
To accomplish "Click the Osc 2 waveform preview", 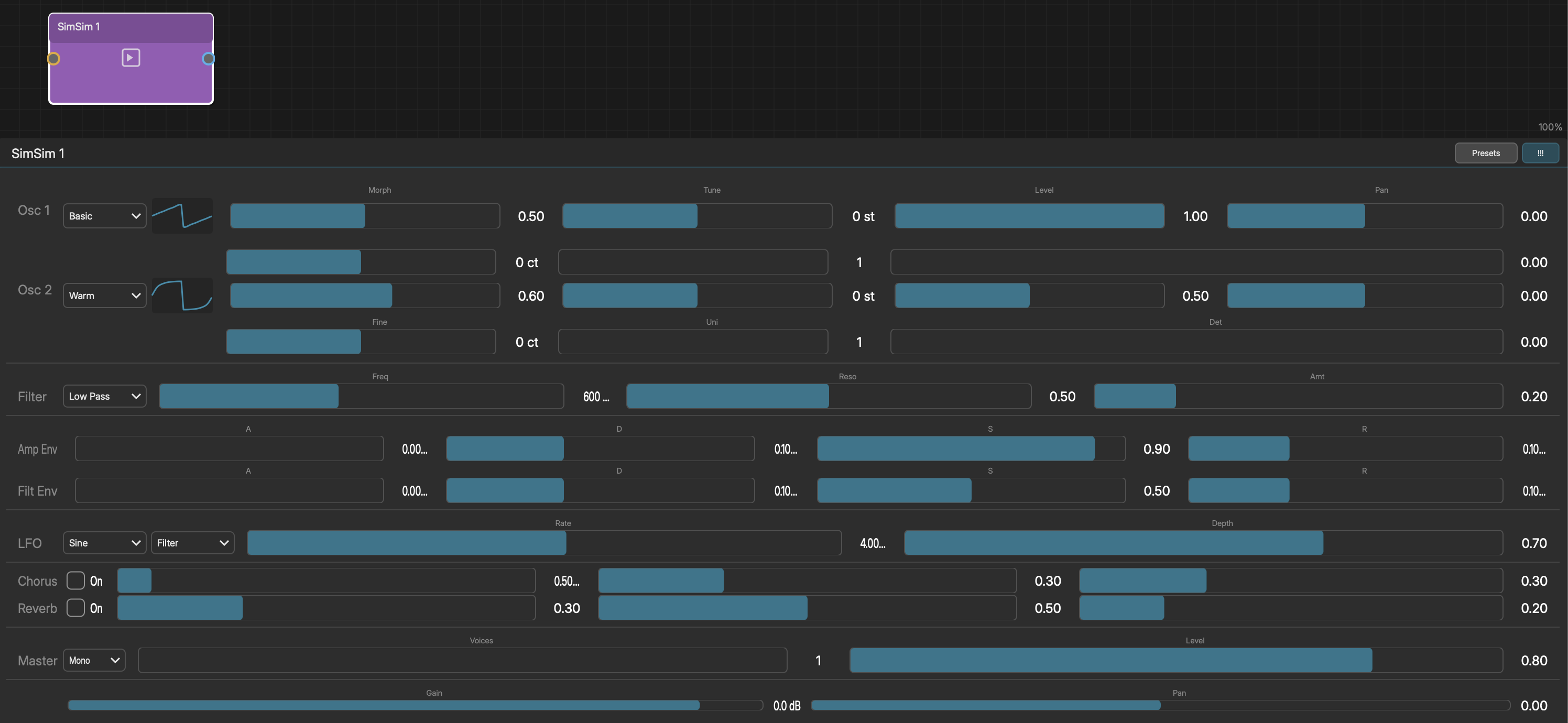I will click(x=182, y=295).
